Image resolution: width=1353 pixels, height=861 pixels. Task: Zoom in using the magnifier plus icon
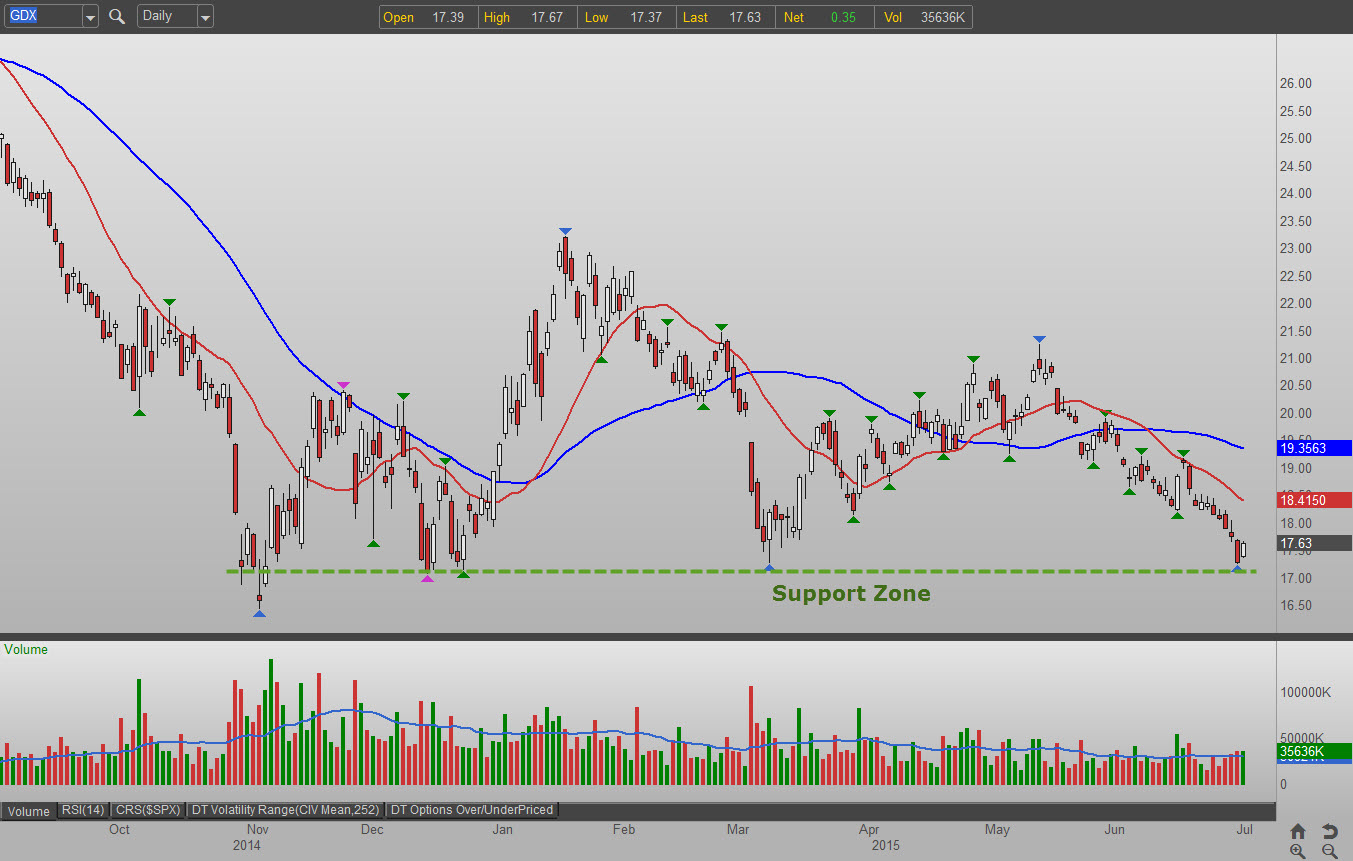point(1298,851)
